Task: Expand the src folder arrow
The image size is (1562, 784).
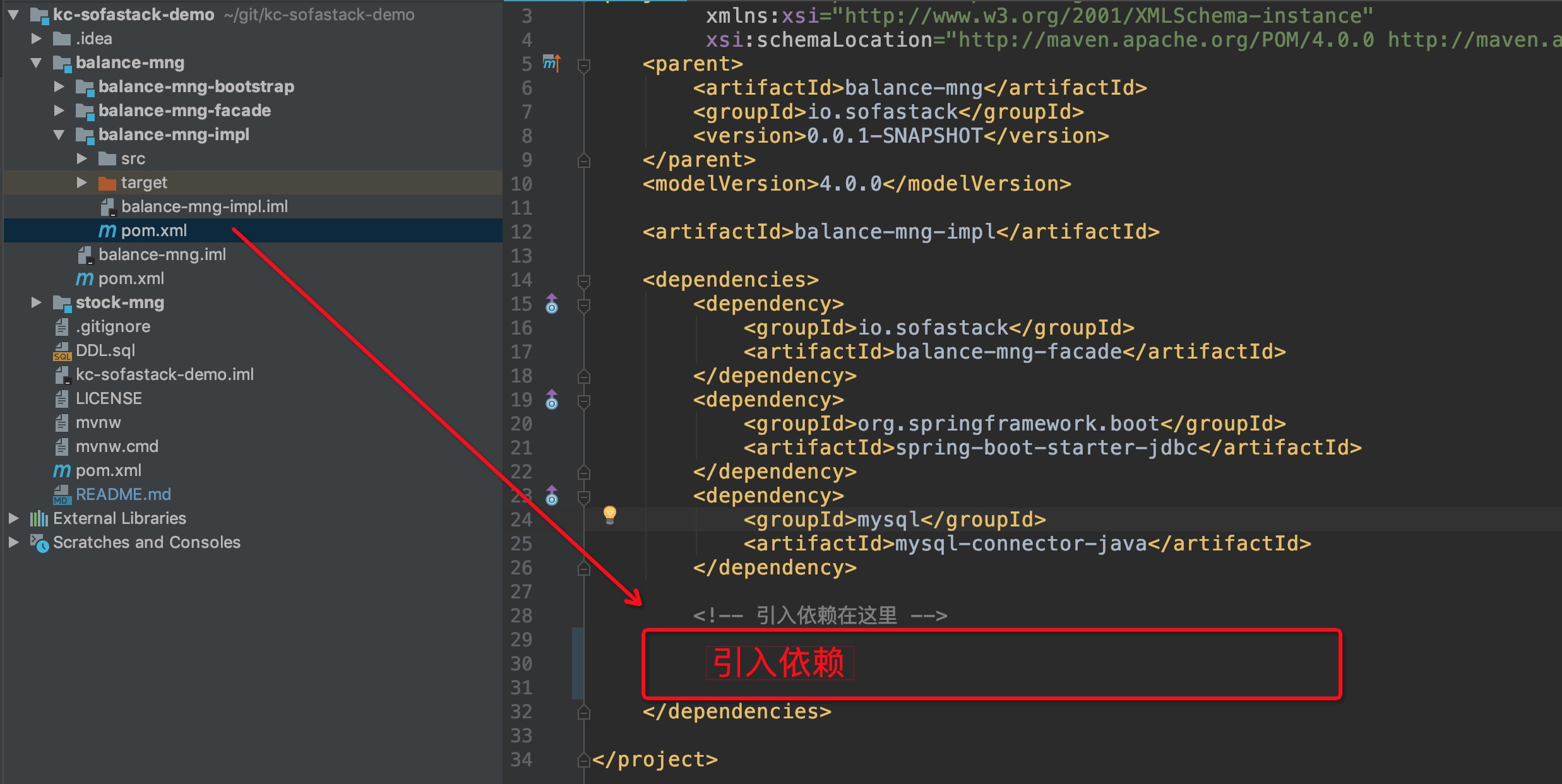Action: pyautogui.click(x=81, y=158)
